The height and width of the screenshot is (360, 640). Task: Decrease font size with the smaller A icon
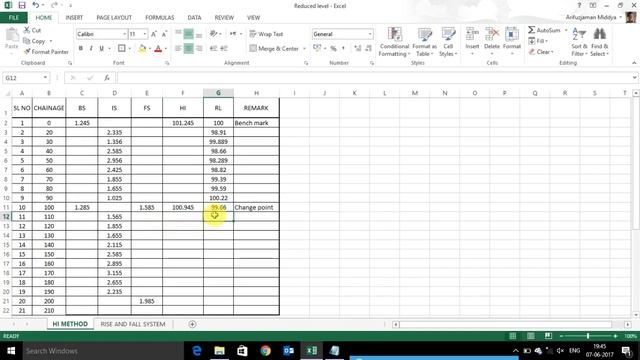coord(164,34)
